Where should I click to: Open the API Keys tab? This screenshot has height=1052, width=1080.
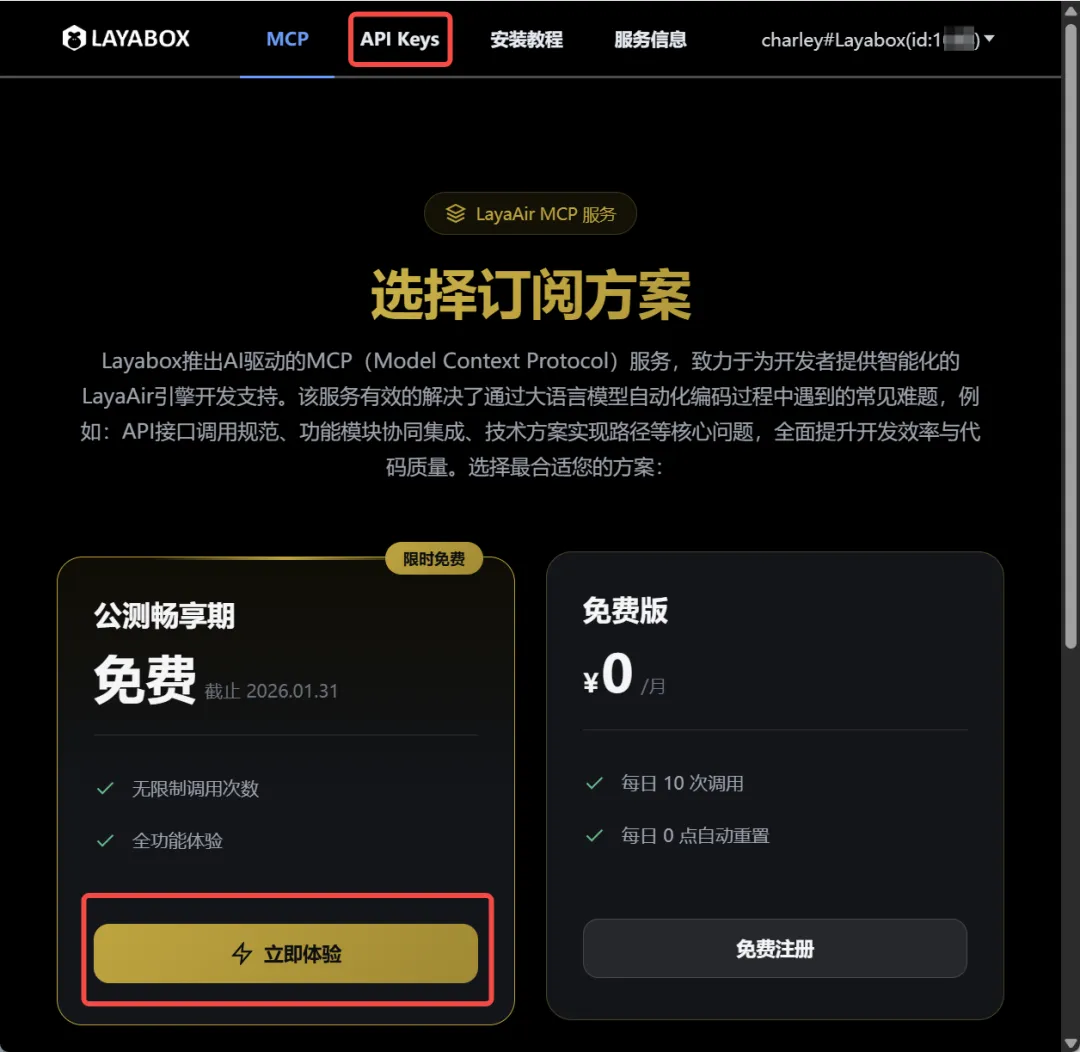pos(399,39)
